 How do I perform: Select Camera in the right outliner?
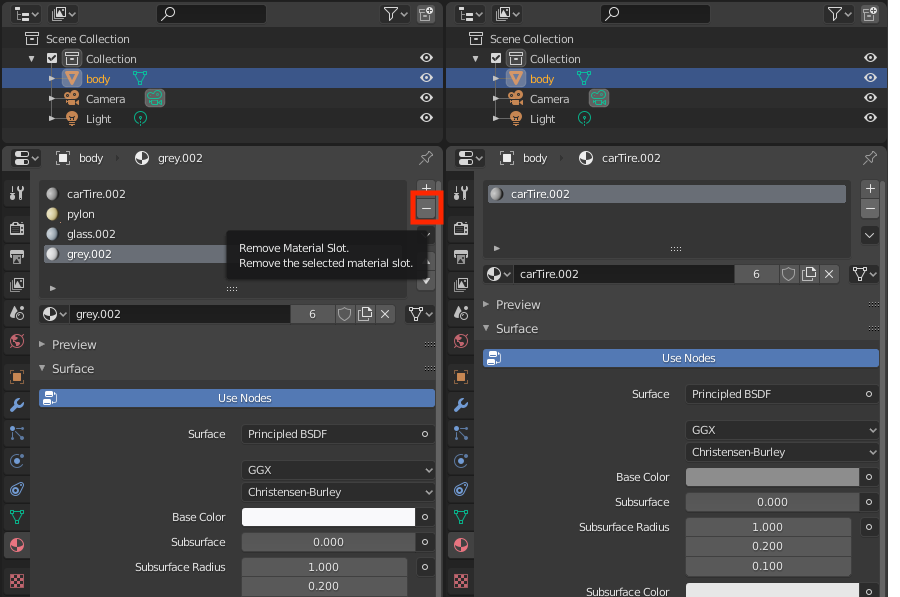click(549, 99)
